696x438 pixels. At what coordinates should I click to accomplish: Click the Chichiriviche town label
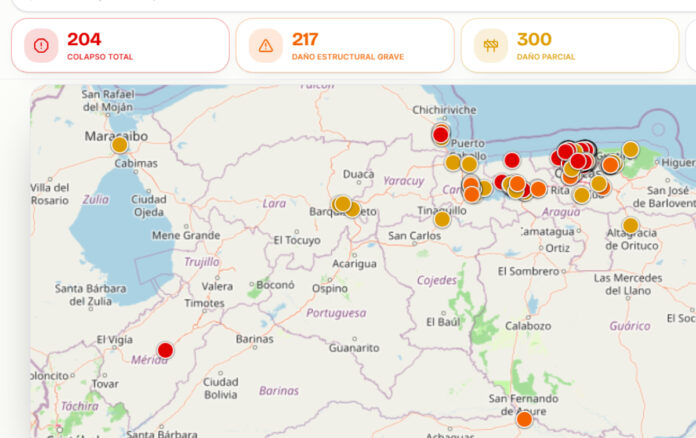[x=444, y=110]
